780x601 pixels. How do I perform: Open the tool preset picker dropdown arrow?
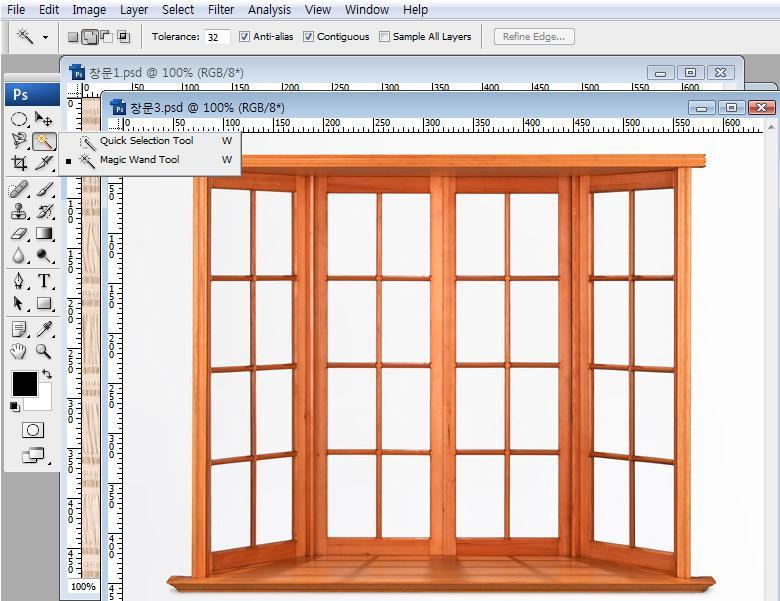(x=45, y=37)
